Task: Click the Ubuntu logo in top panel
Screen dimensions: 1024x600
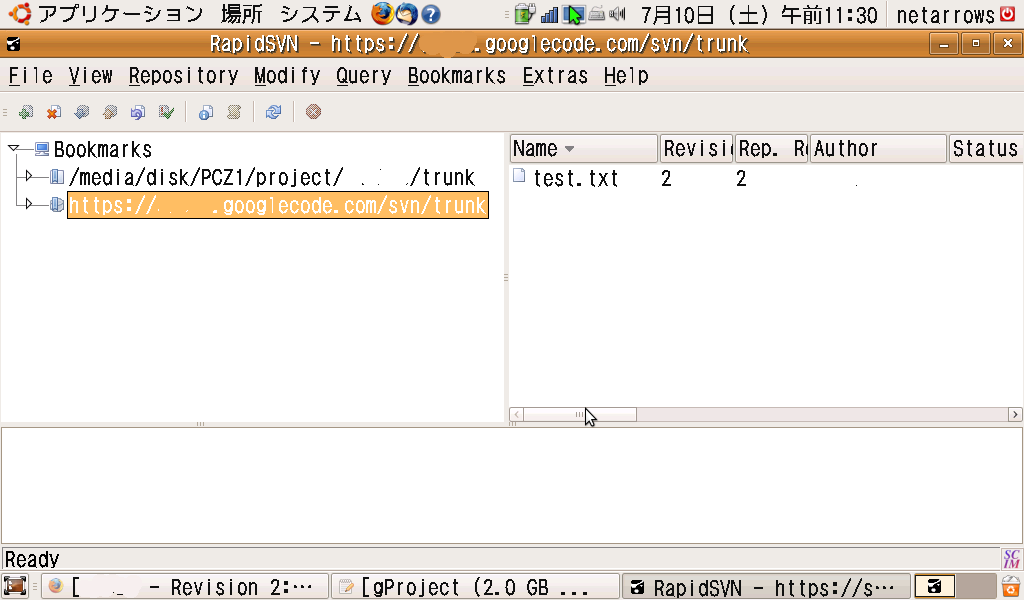Action: [x=20, y=14]
